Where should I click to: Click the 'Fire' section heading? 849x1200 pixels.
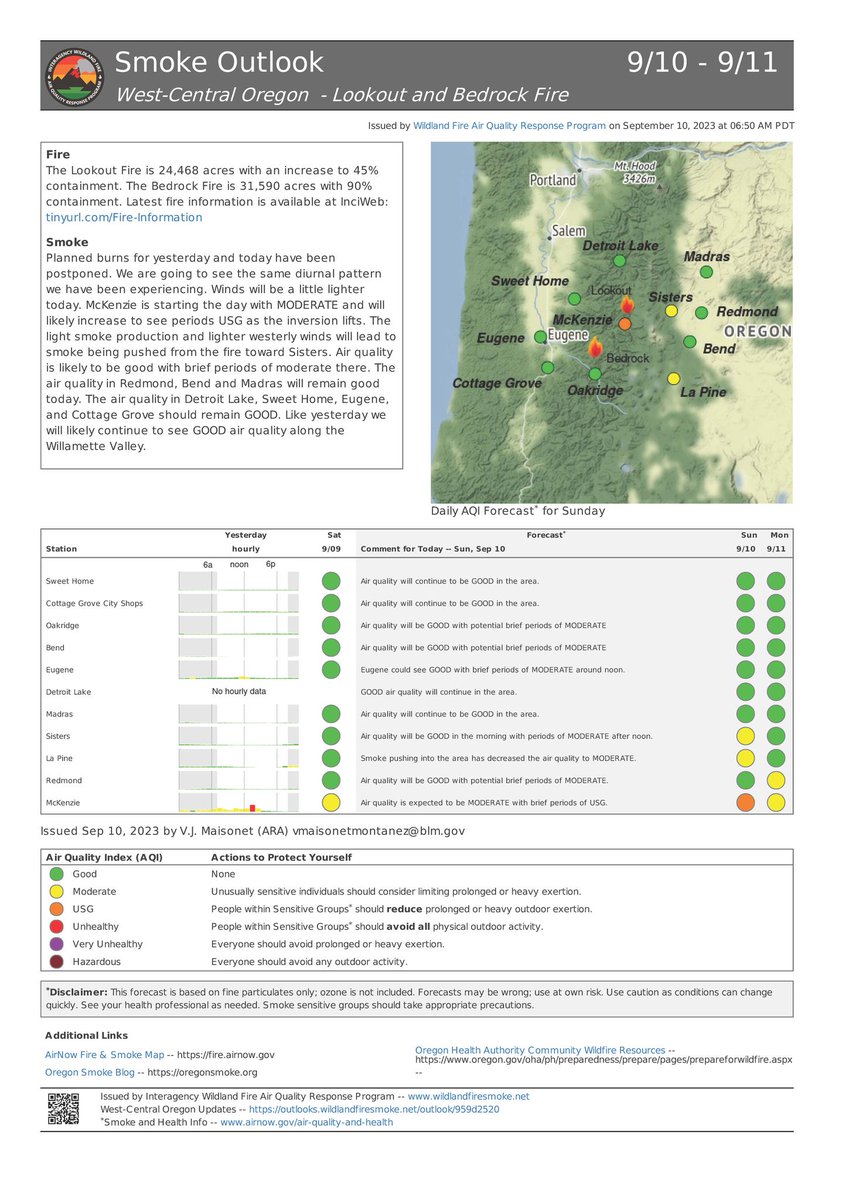coord(58,155)
